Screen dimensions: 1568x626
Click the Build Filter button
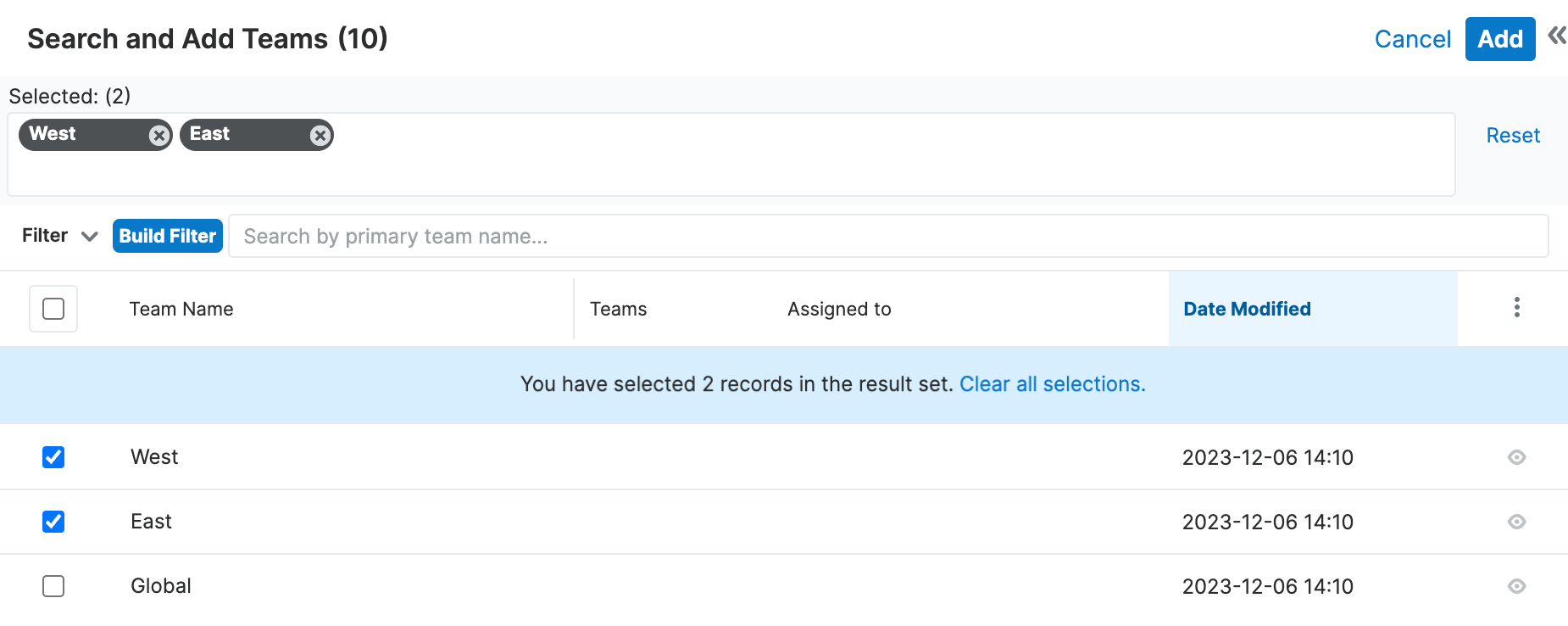[168, 236]
